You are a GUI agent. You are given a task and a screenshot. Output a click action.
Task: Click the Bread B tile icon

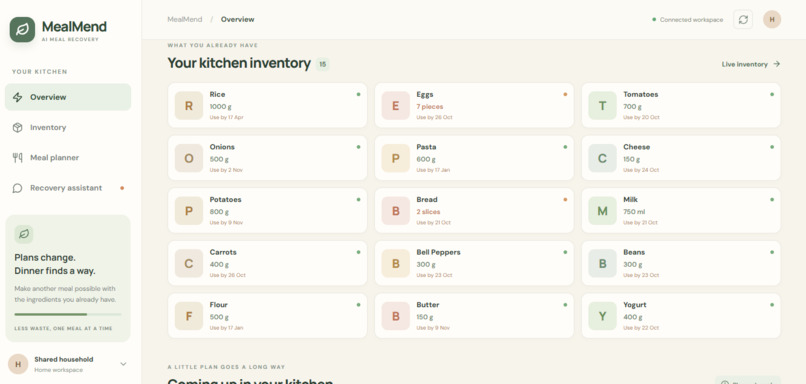pos(396,211)
